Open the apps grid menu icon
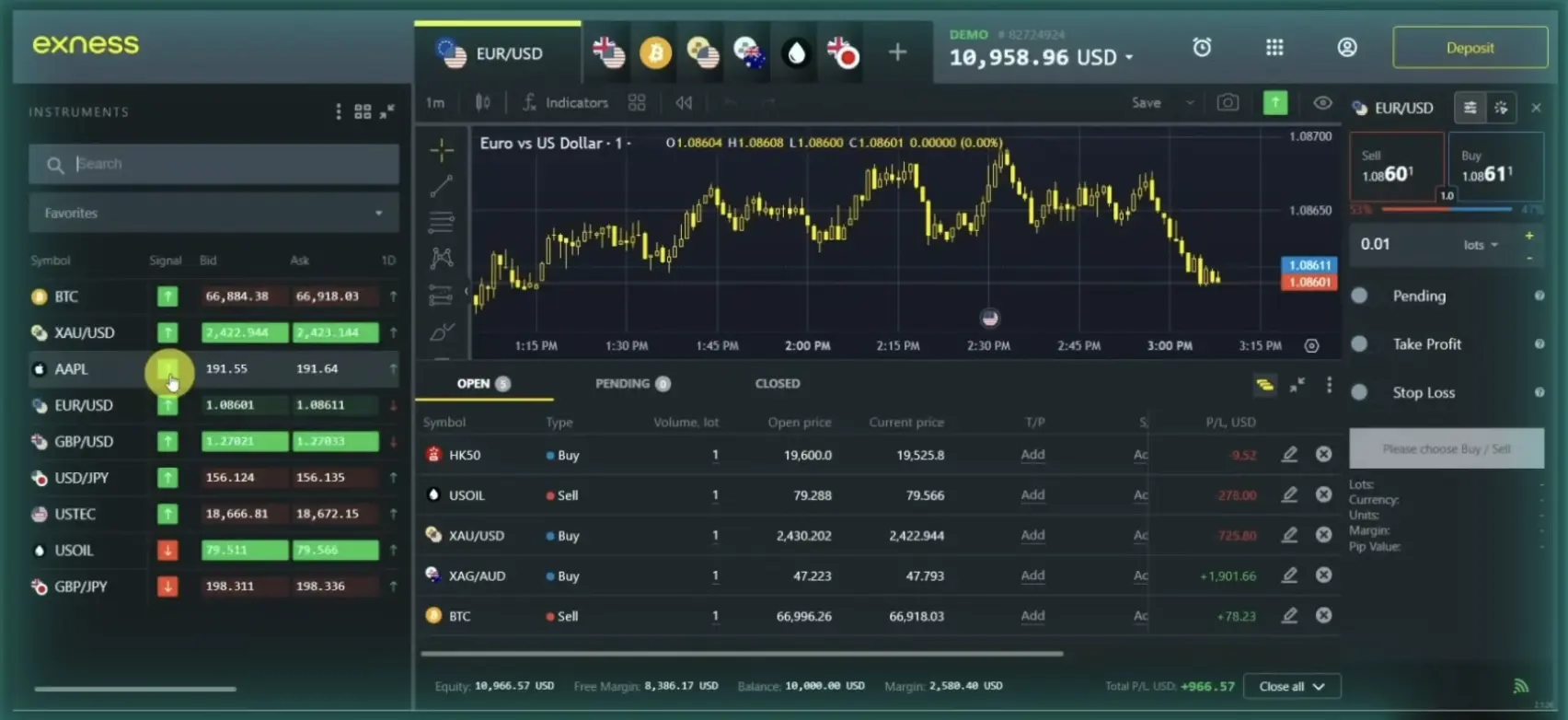Image resolution: width=1568 pixels, height=720 pixels. click(1274, 47)
